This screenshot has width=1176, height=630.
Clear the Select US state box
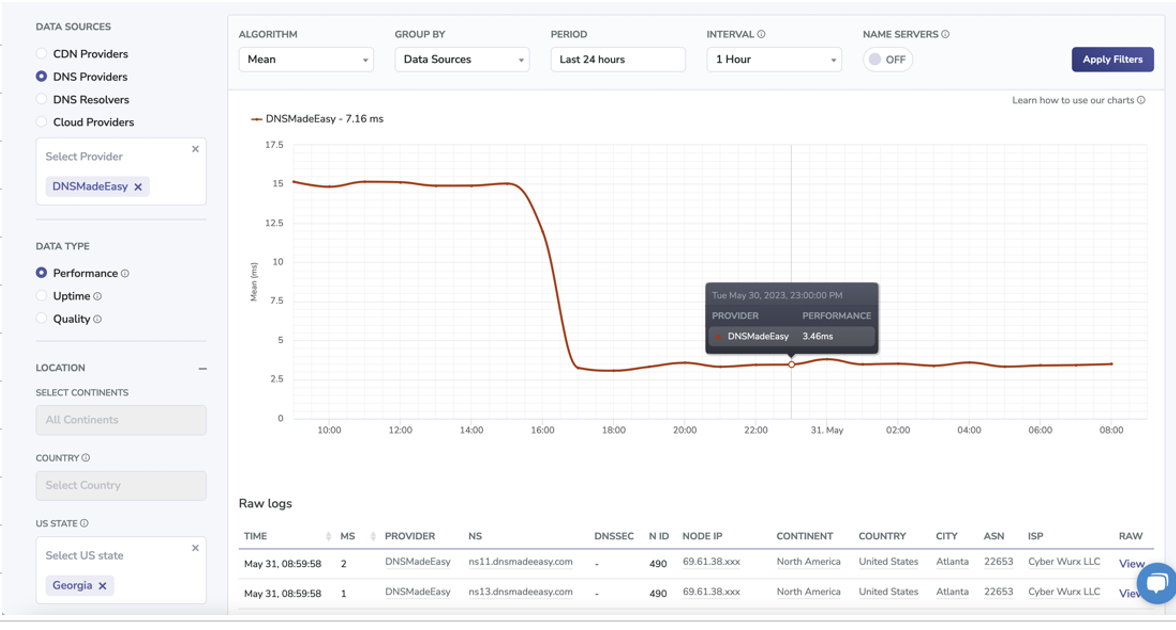pyautogui.click(x=195, y=548)
